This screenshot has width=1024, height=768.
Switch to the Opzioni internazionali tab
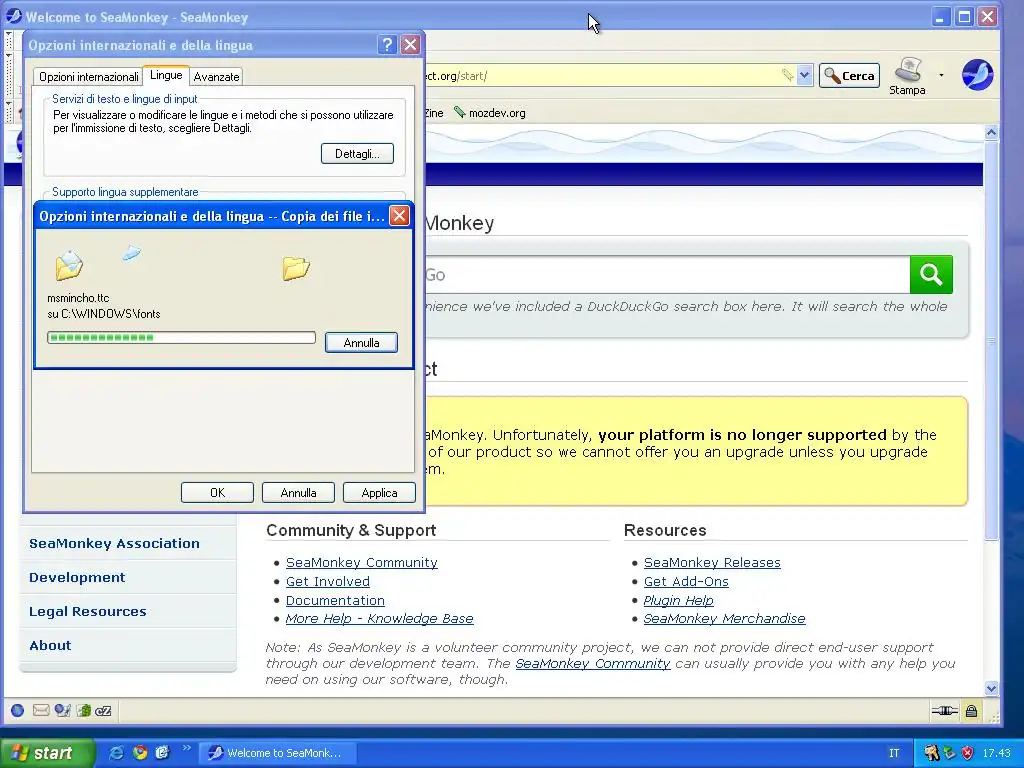pos(88,76)
